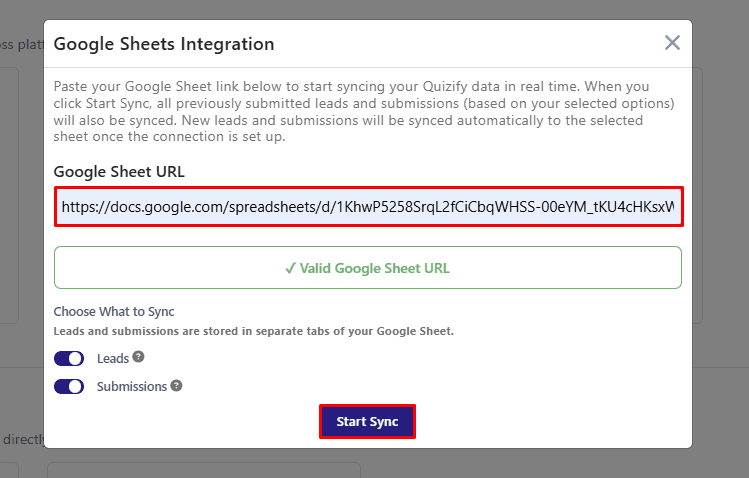Viewport: 749px width, 478px height.
Task: Click the Google Sheets Integration title
Action: (x=164, y=44)
